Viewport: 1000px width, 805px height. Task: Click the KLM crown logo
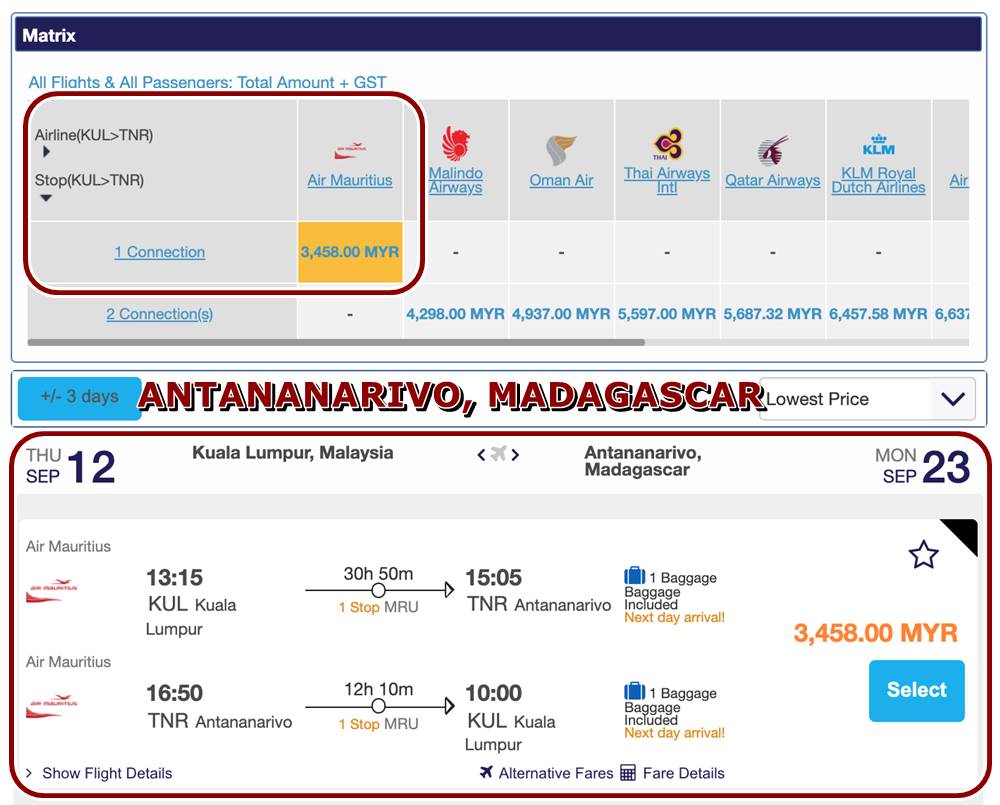[878, 145]
